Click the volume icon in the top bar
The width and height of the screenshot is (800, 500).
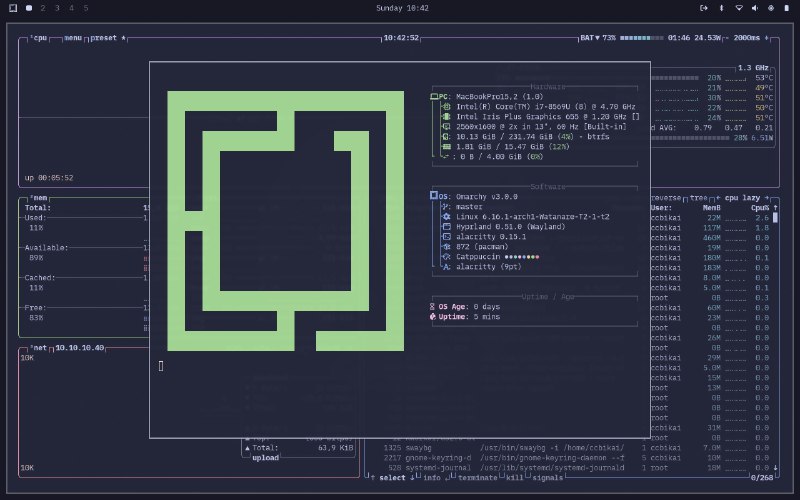pos(754,8)
